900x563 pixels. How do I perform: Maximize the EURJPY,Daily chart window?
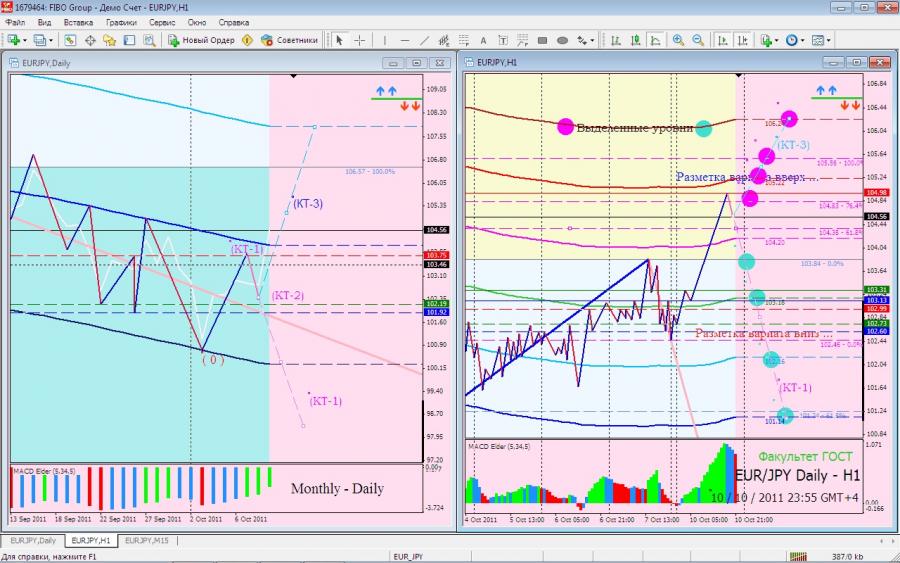[417, 63]
